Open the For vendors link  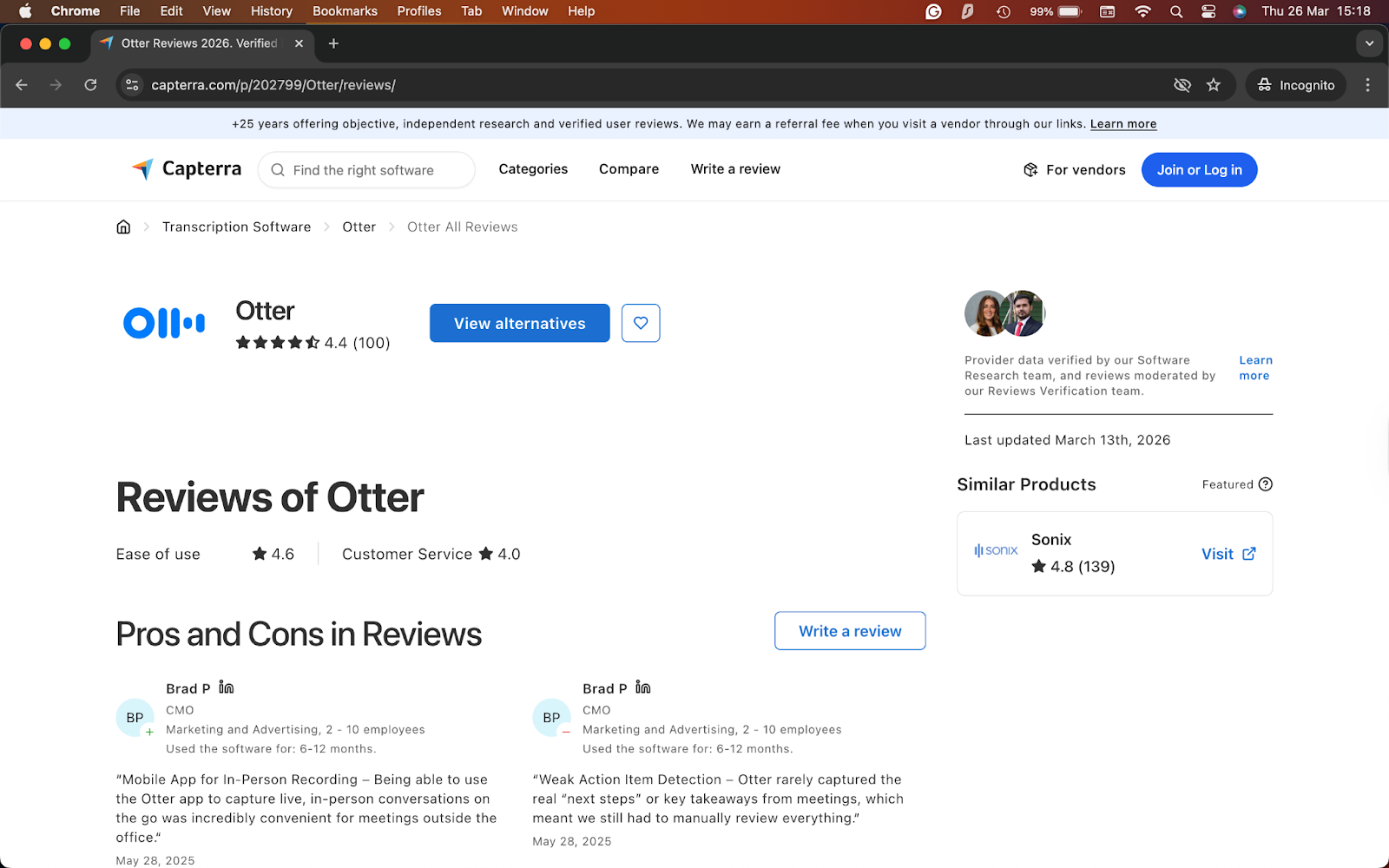coord(1075,170)
